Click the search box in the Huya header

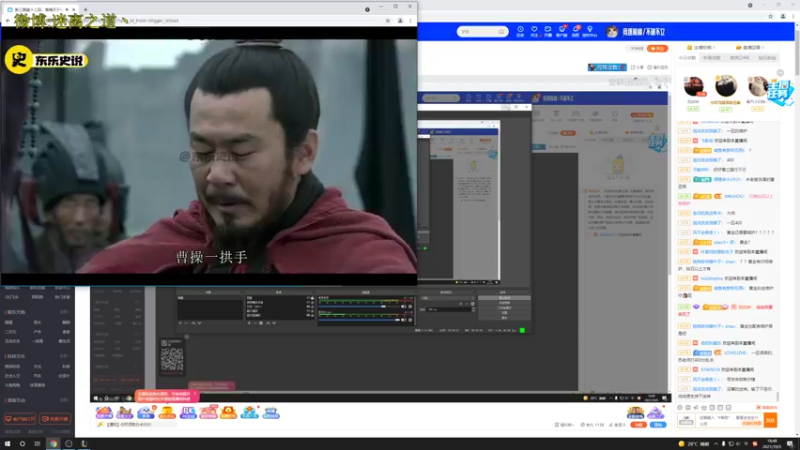click(x=482, y=32)
